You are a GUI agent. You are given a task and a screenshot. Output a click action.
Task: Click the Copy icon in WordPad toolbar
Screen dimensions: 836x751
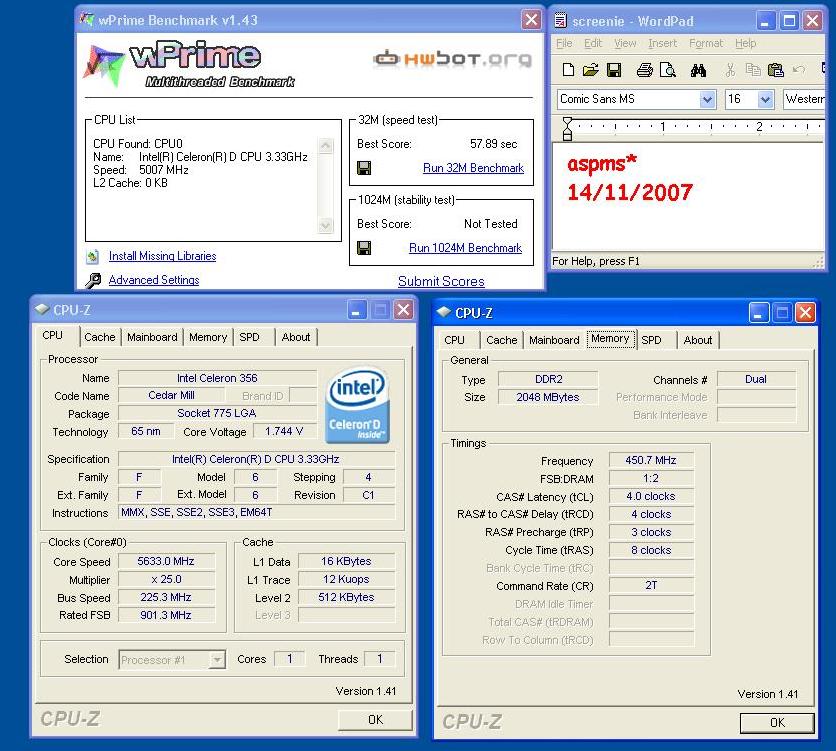pyautogui.click(x=753, y=70)
